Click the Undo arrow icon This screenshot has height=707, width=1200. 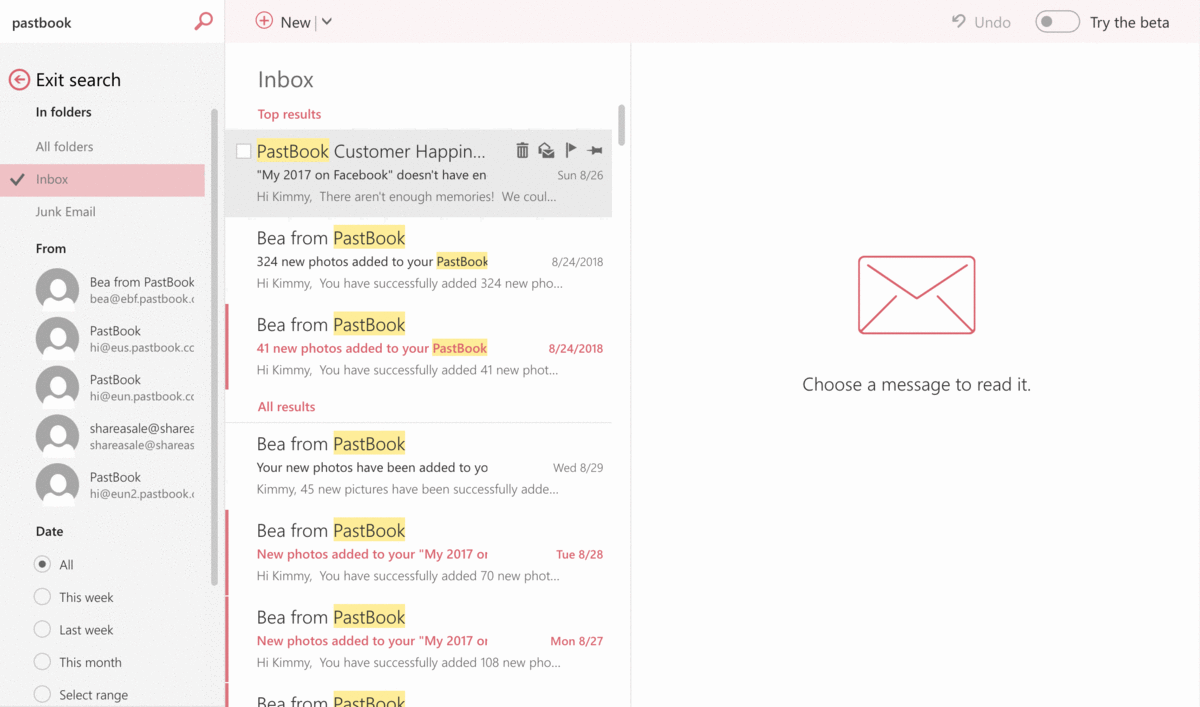(x=959, y=21)
